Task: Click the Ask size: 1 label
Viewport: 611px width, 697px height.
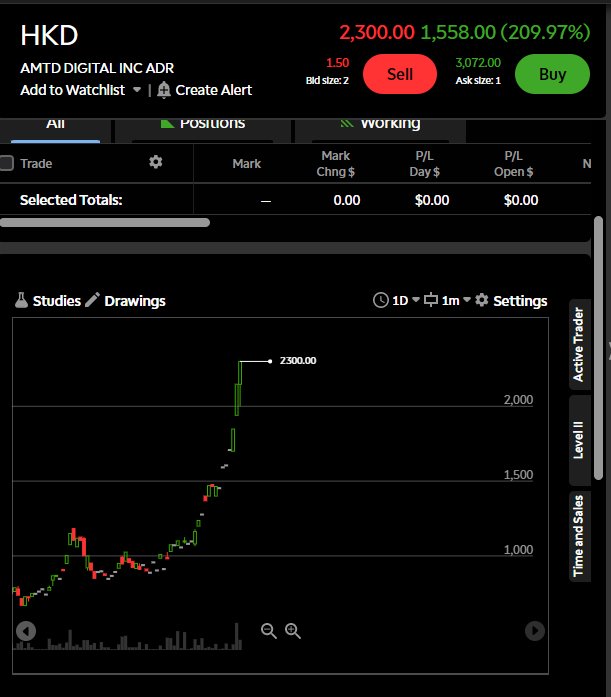Action: point(478,80)
